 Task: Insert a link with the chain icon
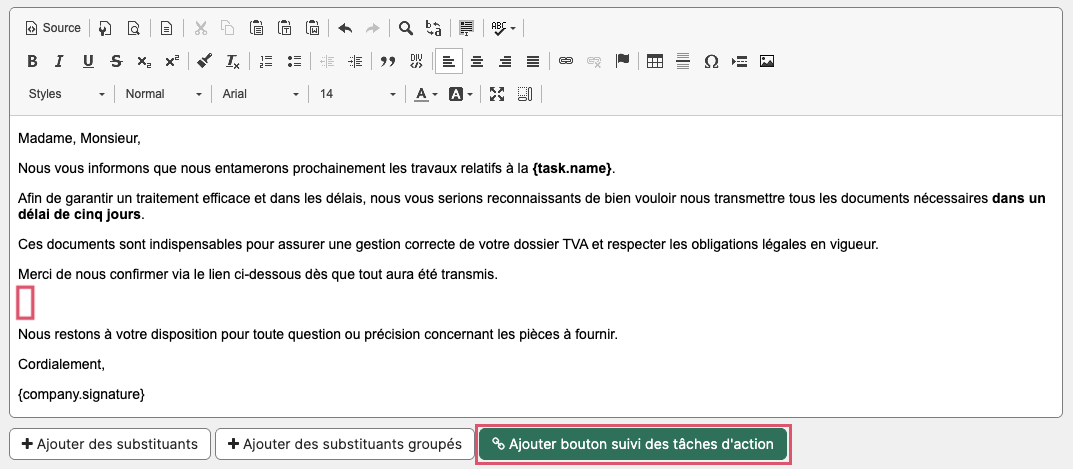click(565, 61)
